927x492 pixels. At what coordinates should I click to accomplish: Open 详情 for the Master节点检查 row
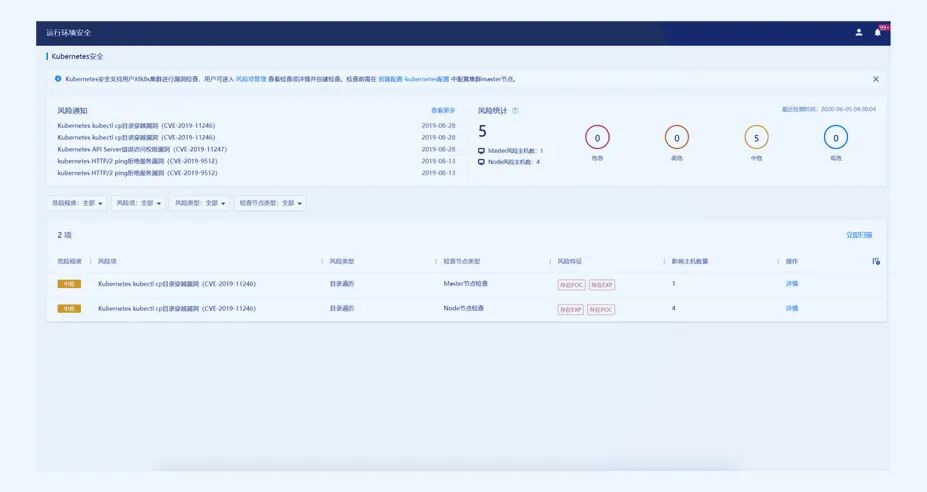click(x=792, y=284)
